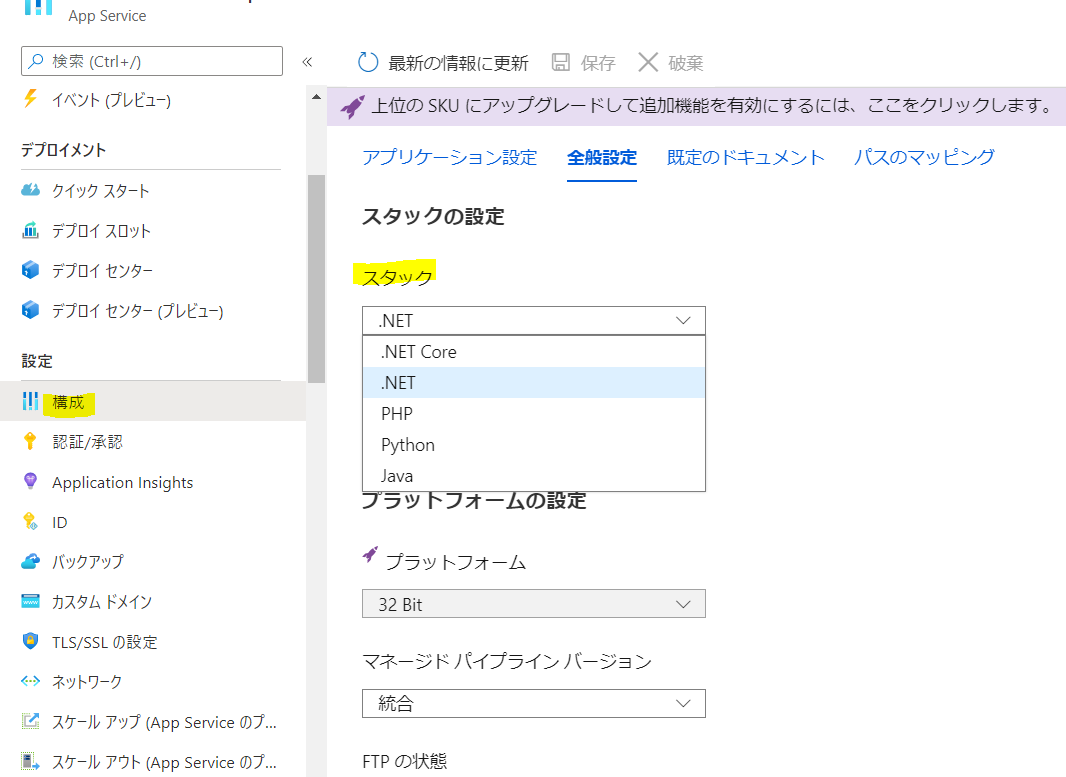Click the 破棄 button

coord(670,63)
